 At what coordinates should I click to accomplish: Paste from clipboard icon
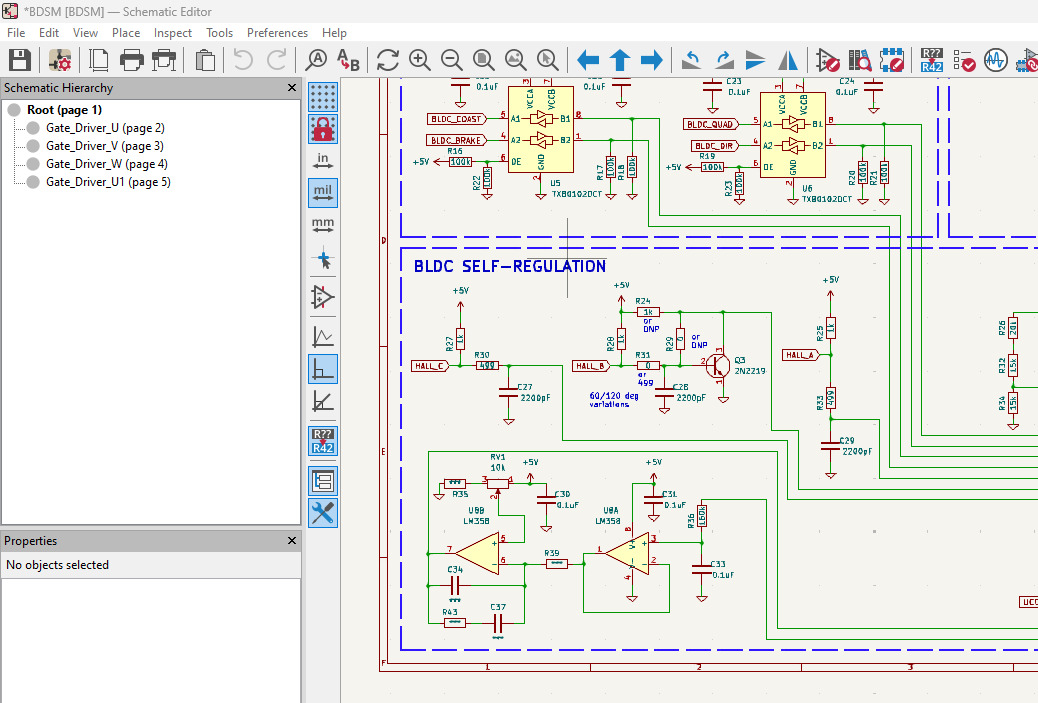(x=205, y=60)
